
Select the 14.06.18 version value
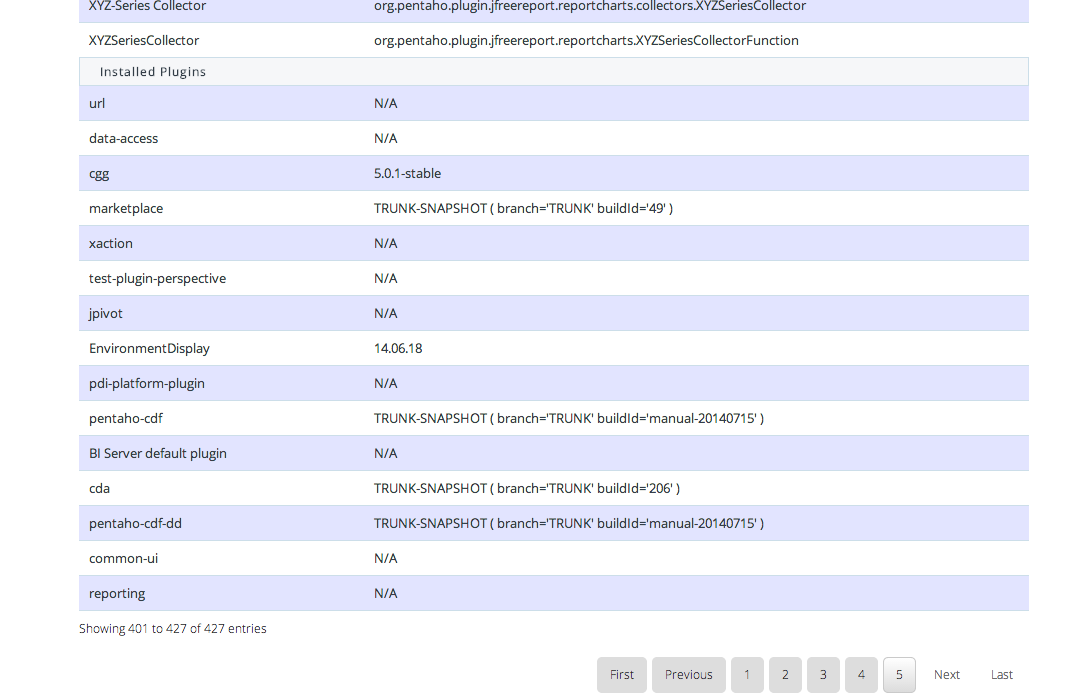398,348
